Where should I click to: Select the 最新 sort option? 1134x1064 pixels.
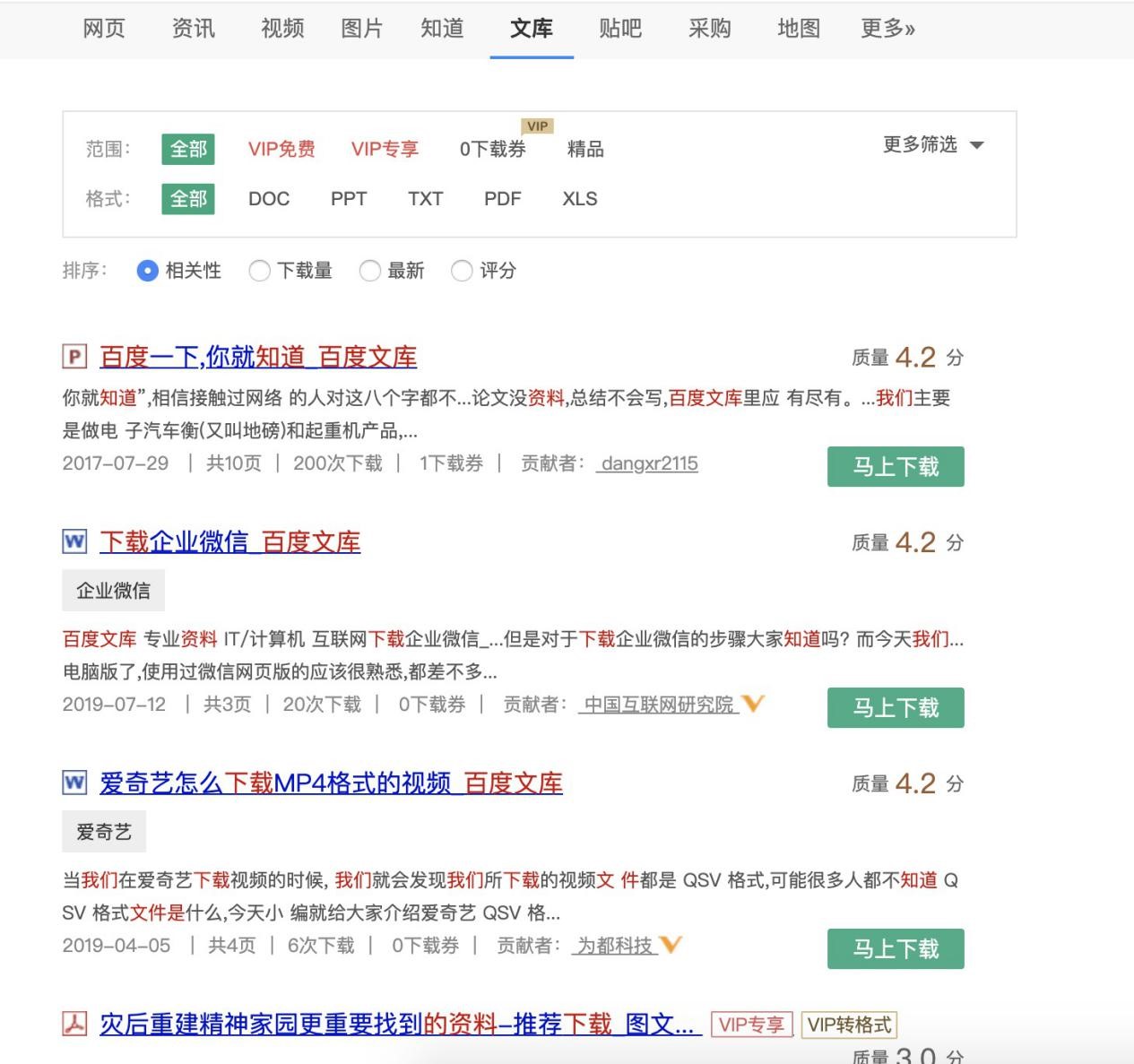(x=370, y=271)
